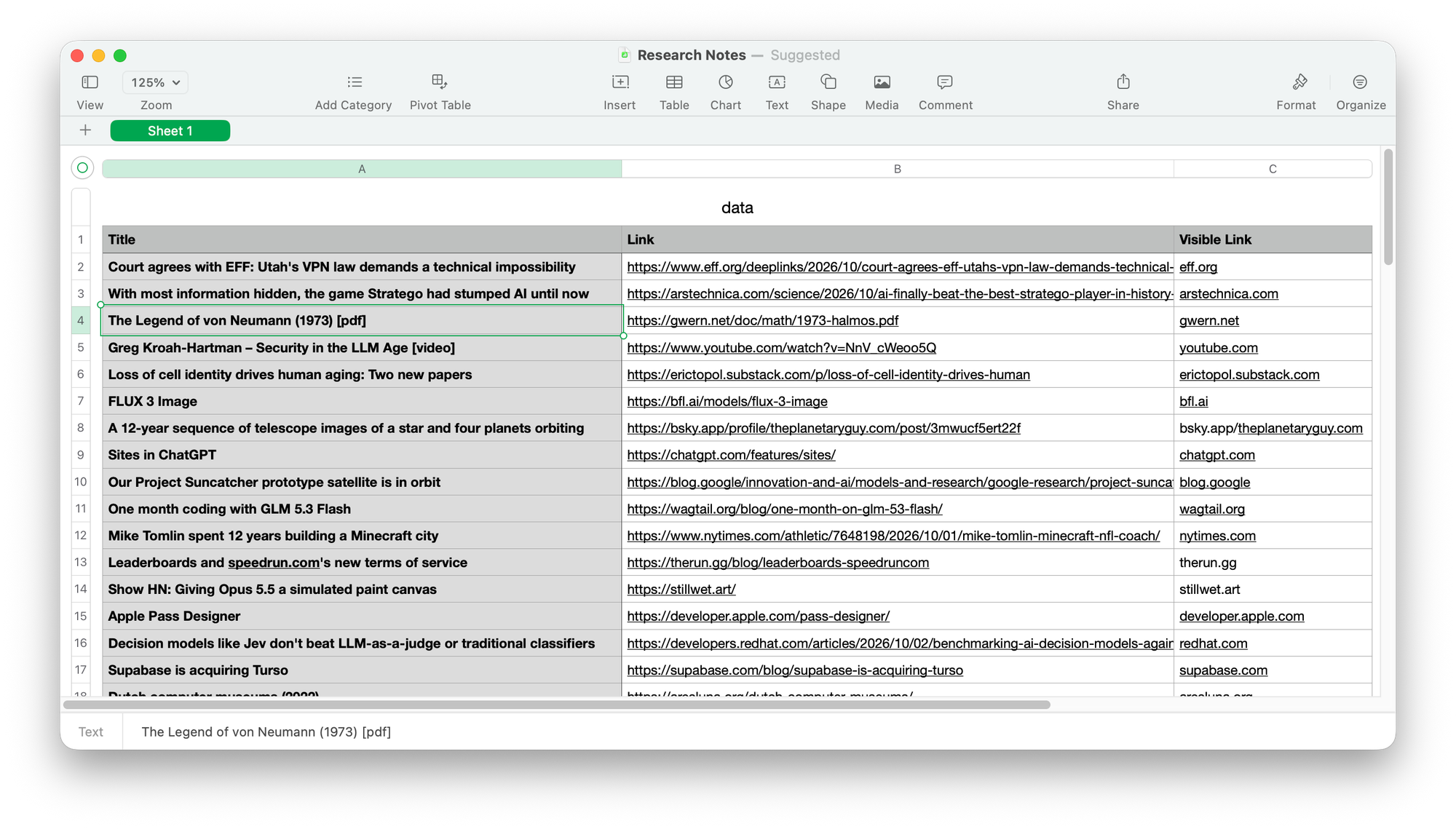Click the vertical scrollbar thumb
The image size is (1456, 829).
tap(1388, 207)
